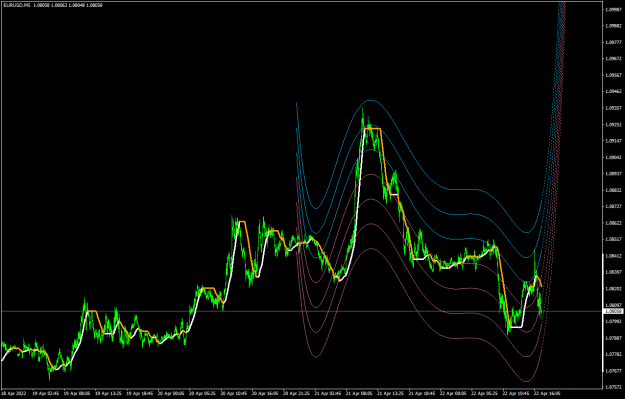Viewport: 625px width, 399px height.
Task: Click price scale value 1.07572
Action: click(x=613, y=387)
